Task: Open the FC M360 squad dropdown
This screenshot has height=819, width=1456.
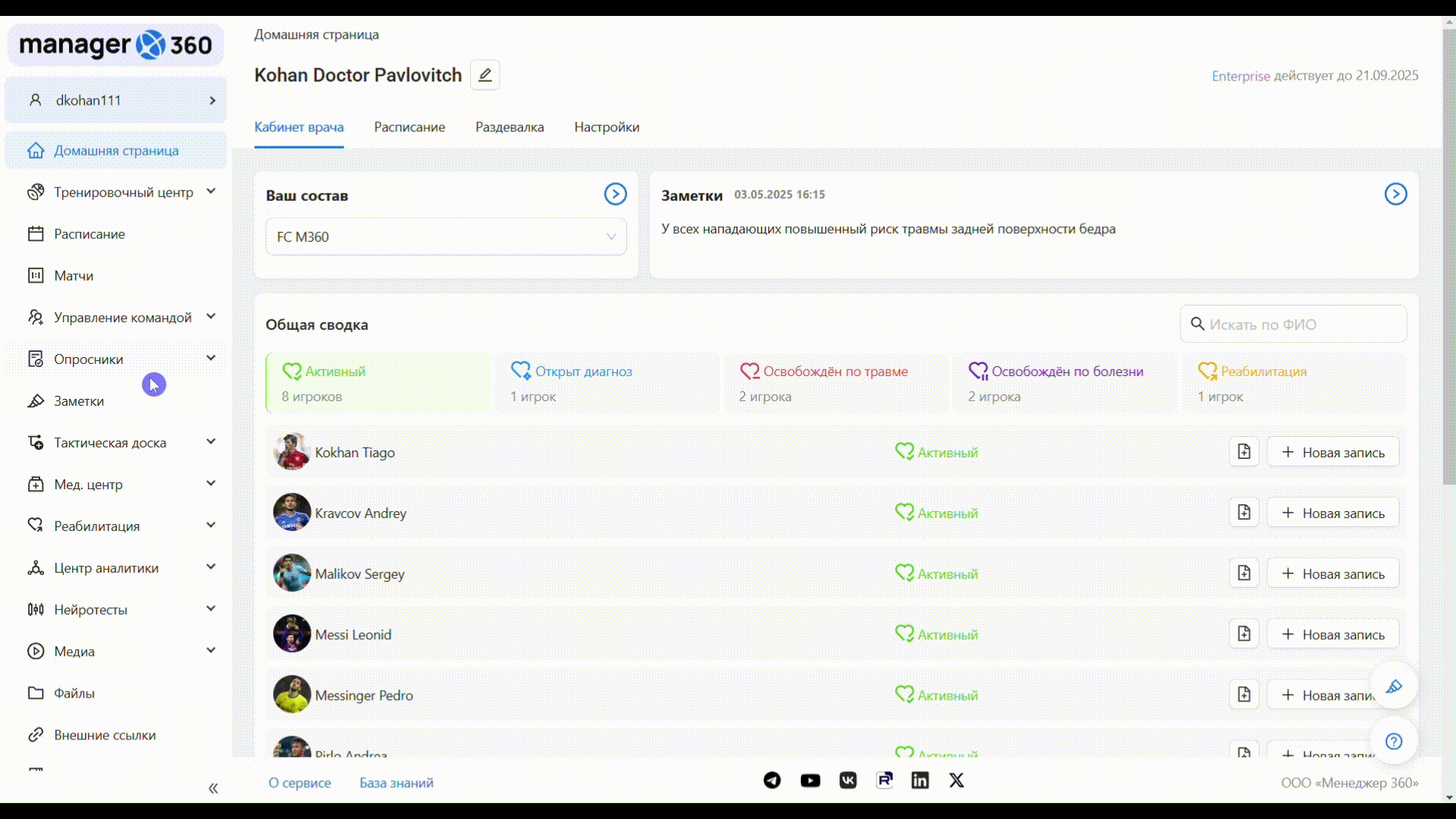Action: click(x=446, y=237)
